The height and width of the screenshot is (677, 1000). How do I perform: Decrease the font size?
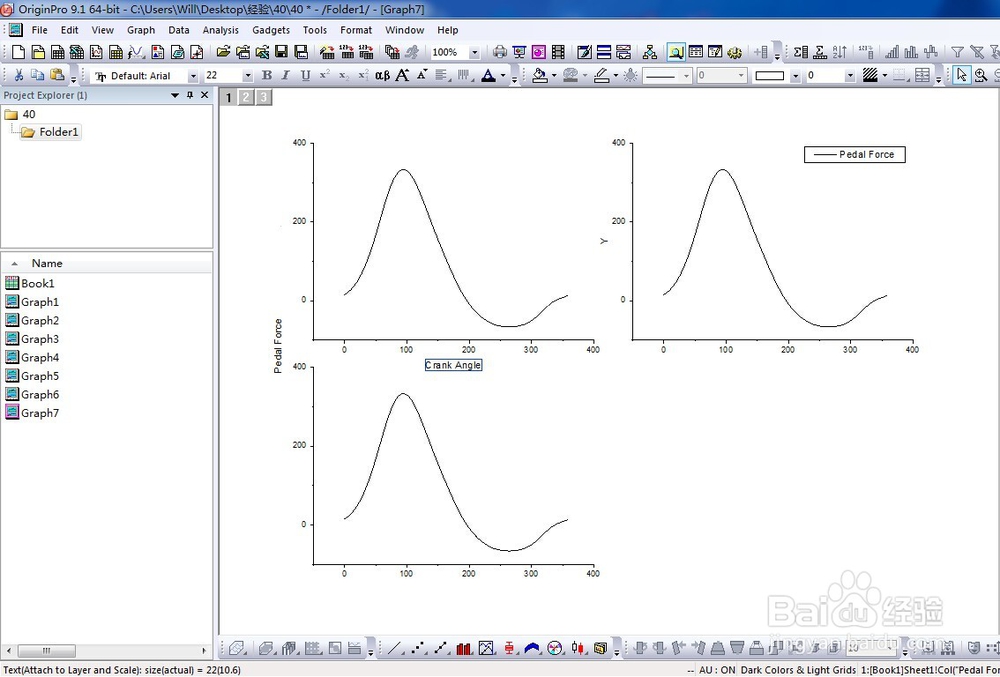(x=422, y=75)
